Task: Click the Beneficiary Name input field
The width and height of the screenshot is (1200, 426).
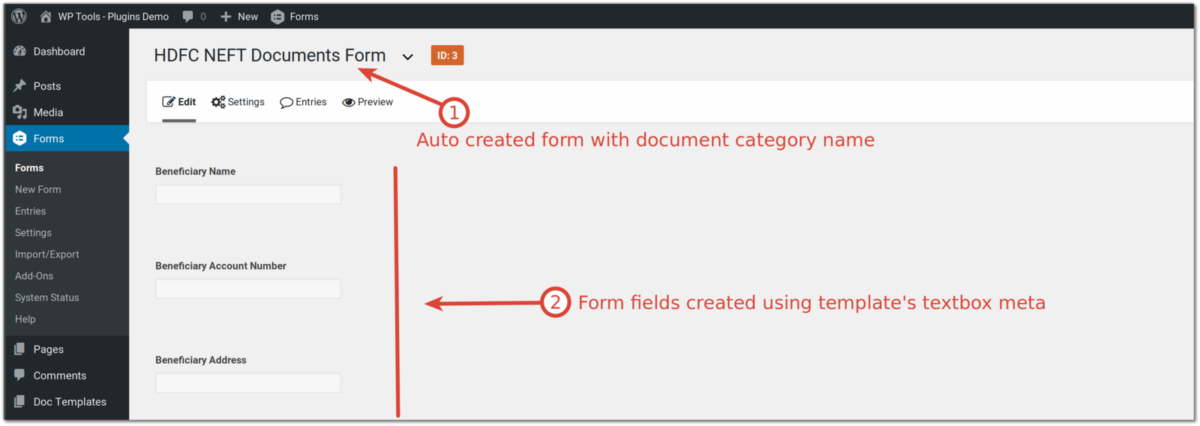Action: 248,194
